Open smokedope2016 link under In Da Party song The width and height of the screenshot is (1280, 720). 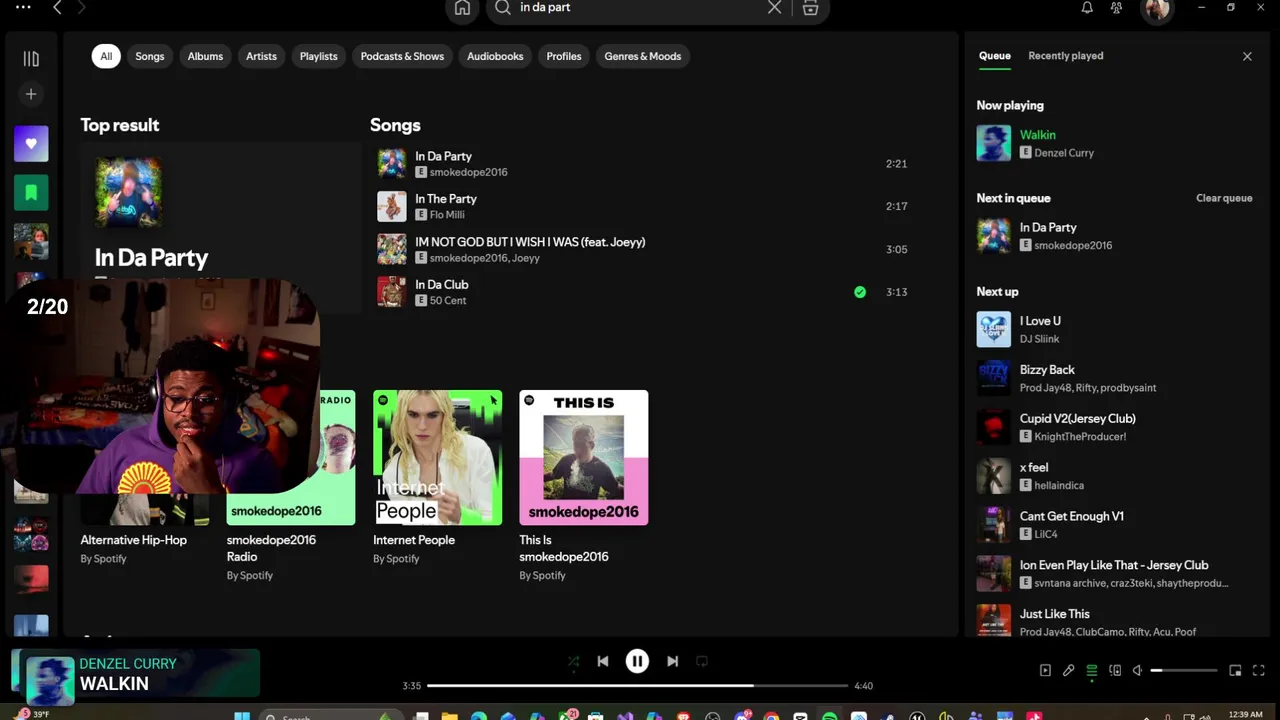pos(468,172)
